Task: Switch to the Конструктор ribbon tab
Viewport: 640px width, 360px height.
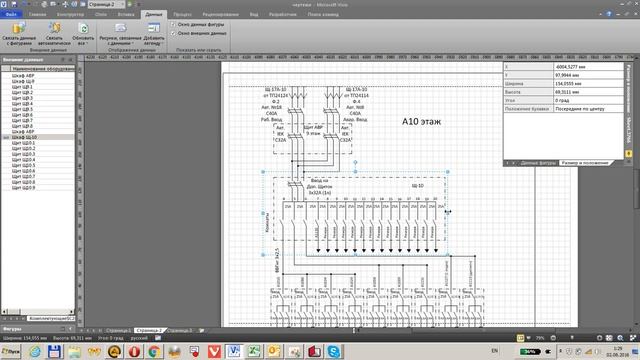Action: click(70, 14)
